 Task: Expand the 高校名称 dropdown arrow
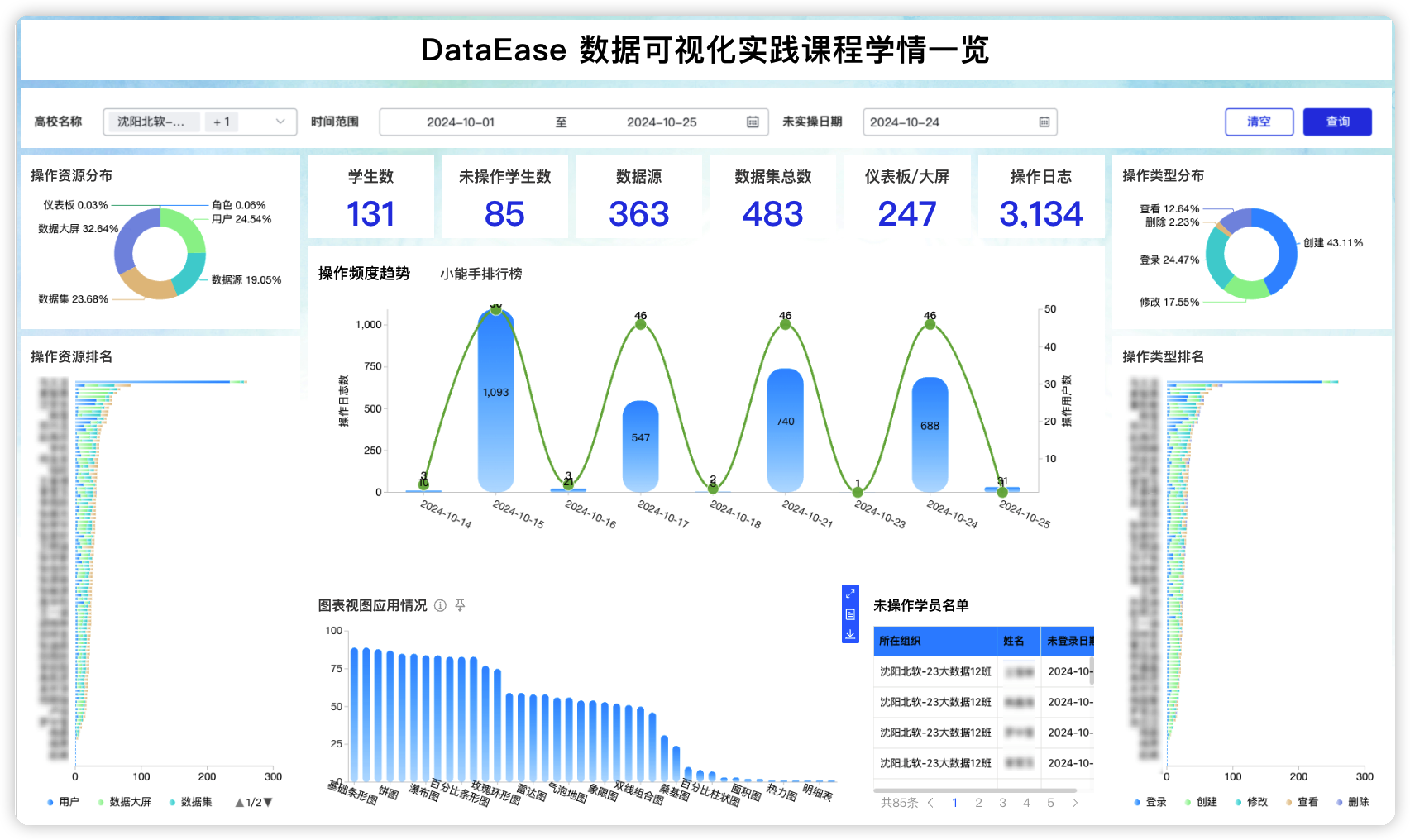click(x=280, y=122)
